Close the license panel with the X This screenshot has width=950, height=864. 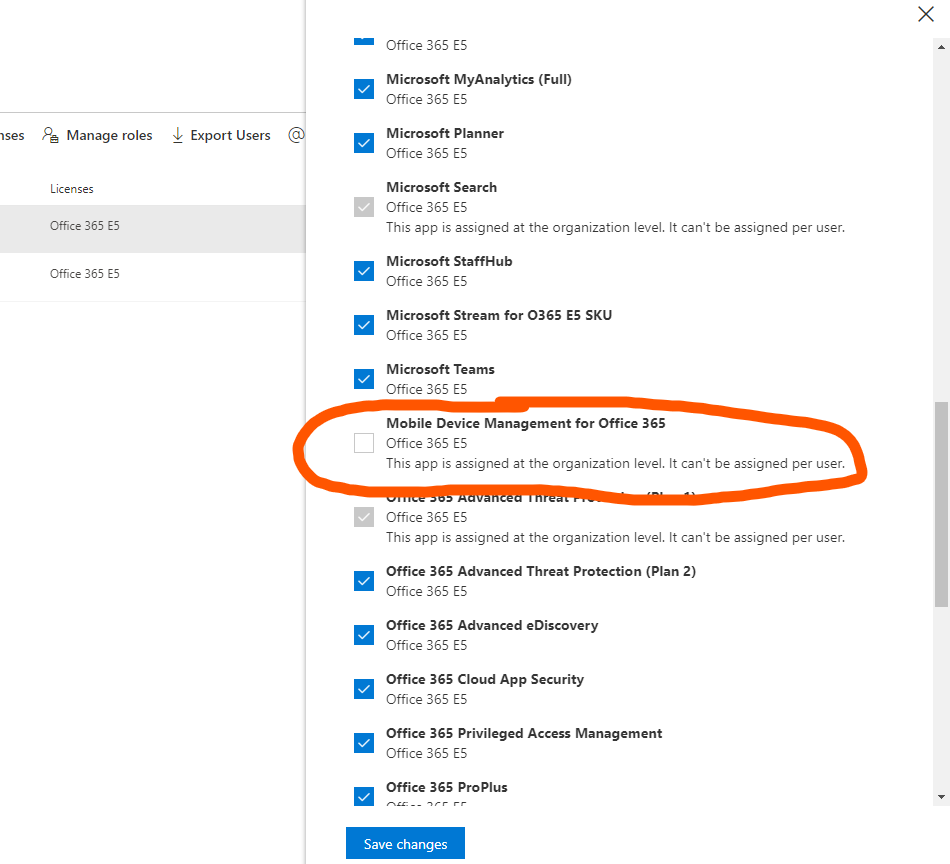925,14
